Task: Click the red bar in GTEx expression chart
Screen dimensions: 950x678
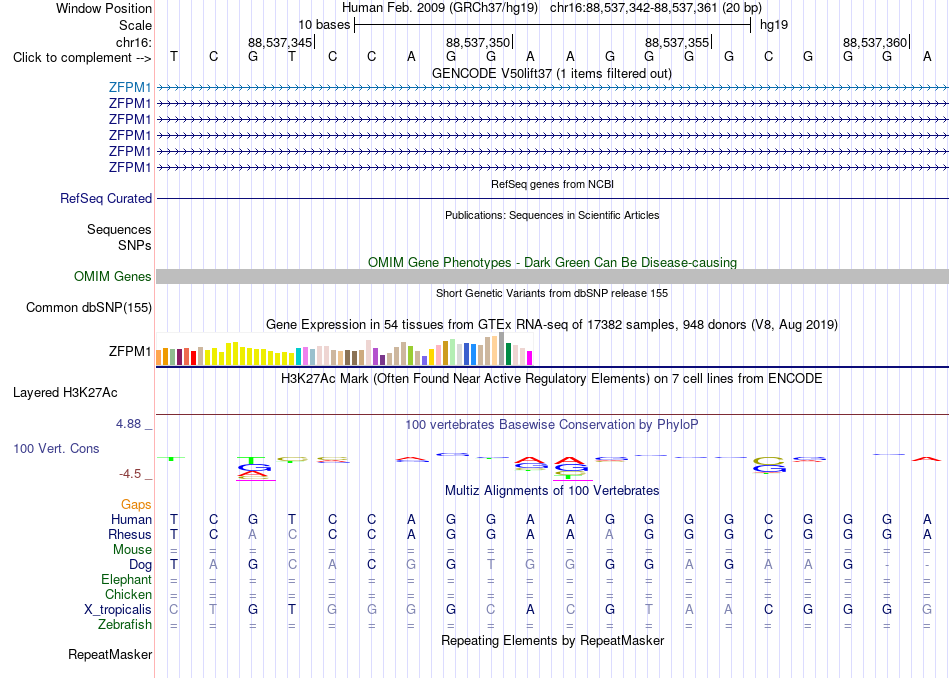Action: click(x=193, y=357)
